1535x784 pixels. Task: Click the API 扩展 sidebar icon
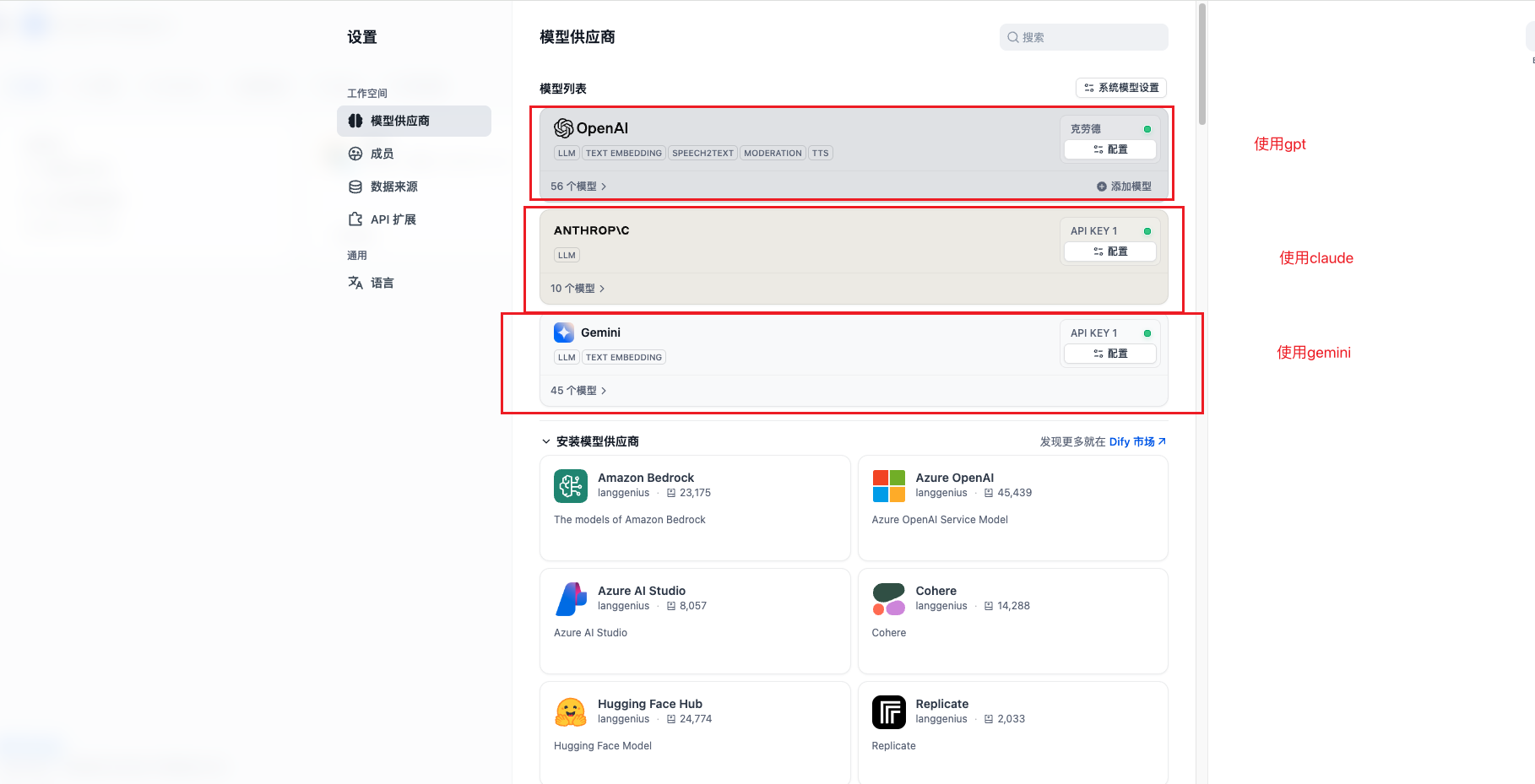pos(355,219)
